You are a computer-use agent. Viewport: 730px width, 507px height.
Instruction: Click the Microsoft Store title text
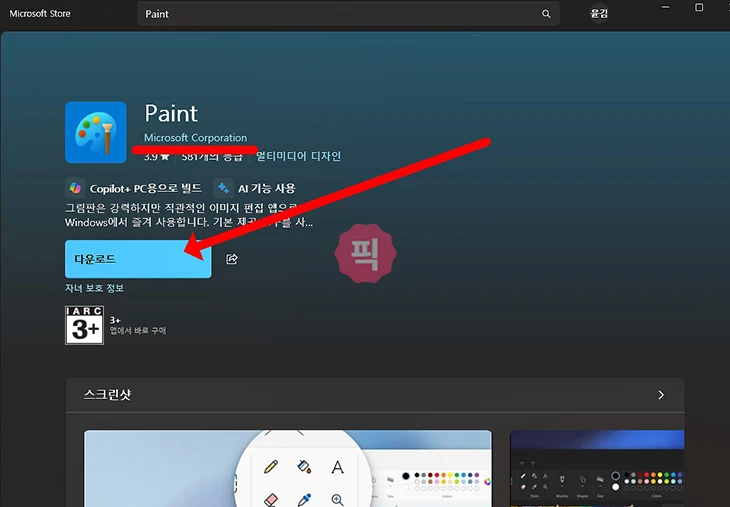(40, 14)
